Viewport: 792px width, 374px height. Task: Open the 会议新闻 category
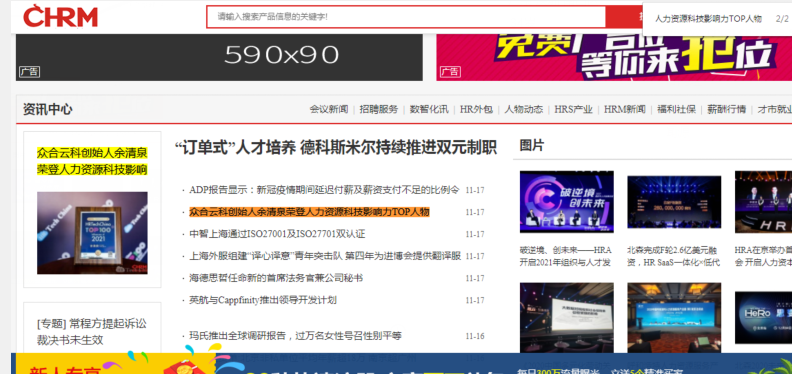(x=329, y=109)
